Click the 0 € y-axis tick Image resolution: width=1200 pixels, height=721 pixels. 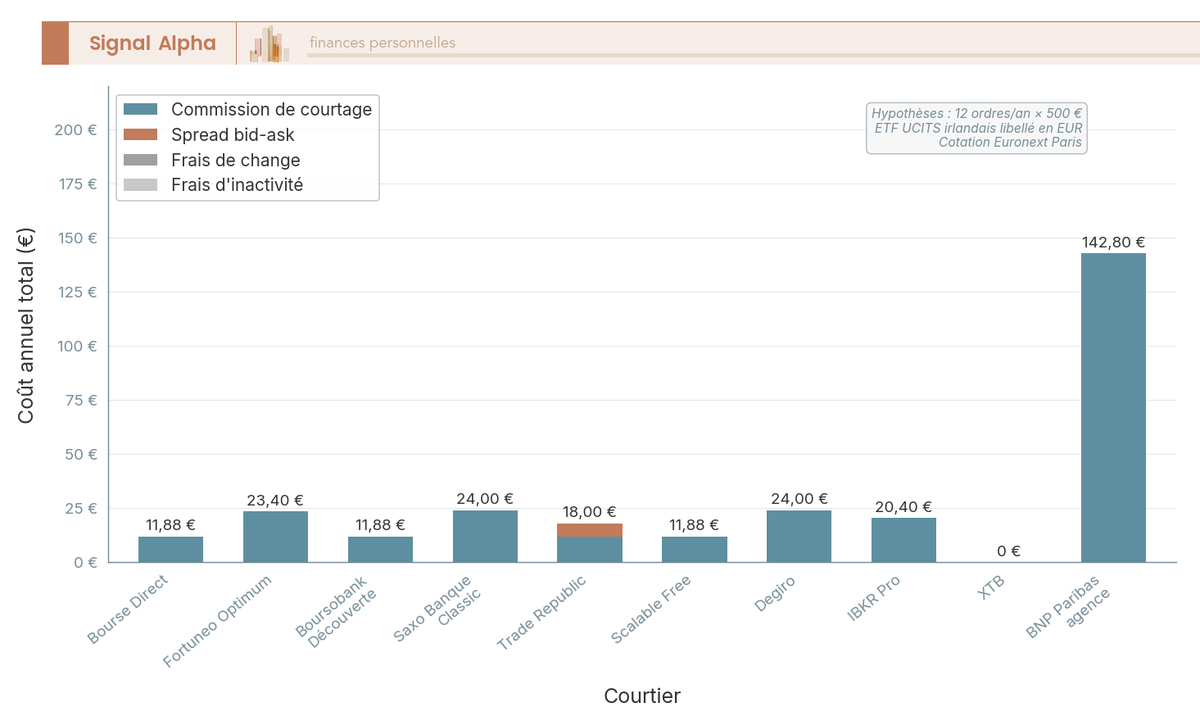click(x=86, y=562)
